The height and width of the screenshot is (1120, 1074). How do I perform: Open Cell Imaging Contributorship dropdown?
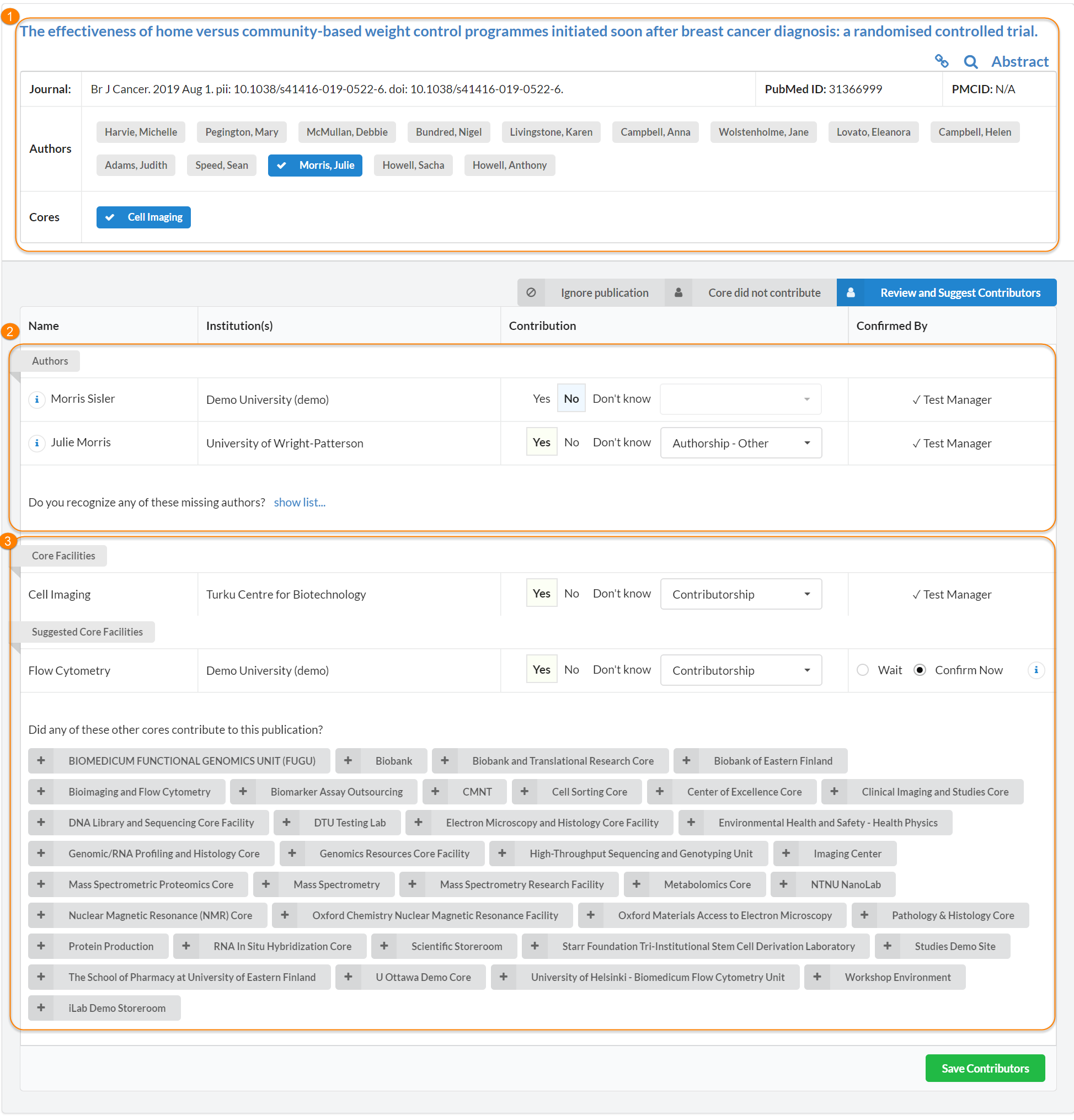click(x=740, y=594)
